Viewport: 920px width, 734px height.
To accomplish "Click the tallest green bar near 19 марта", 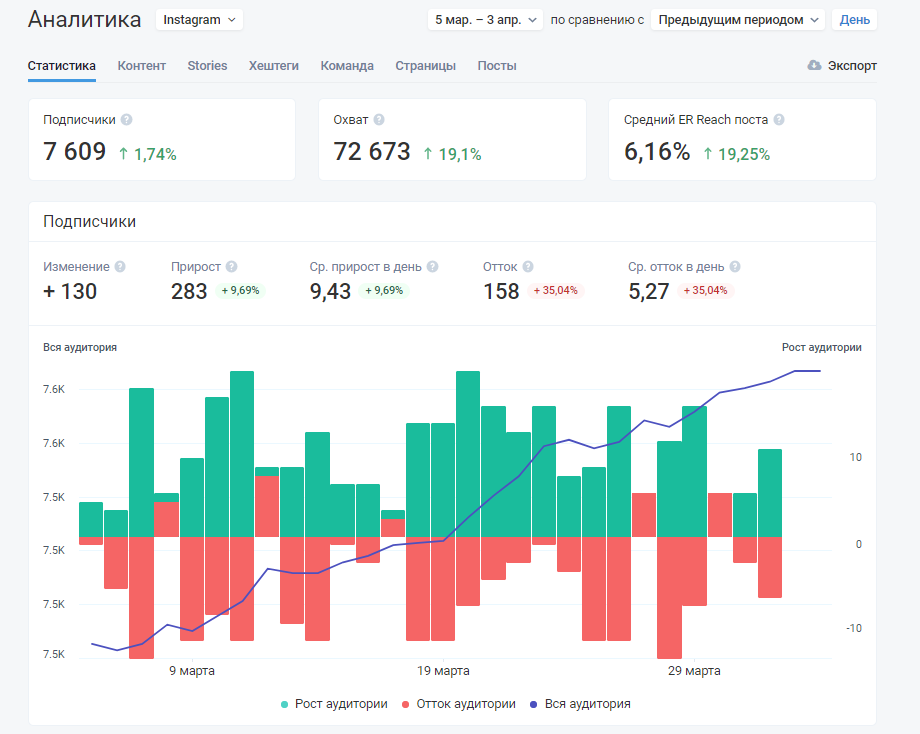I will [468, 454].
